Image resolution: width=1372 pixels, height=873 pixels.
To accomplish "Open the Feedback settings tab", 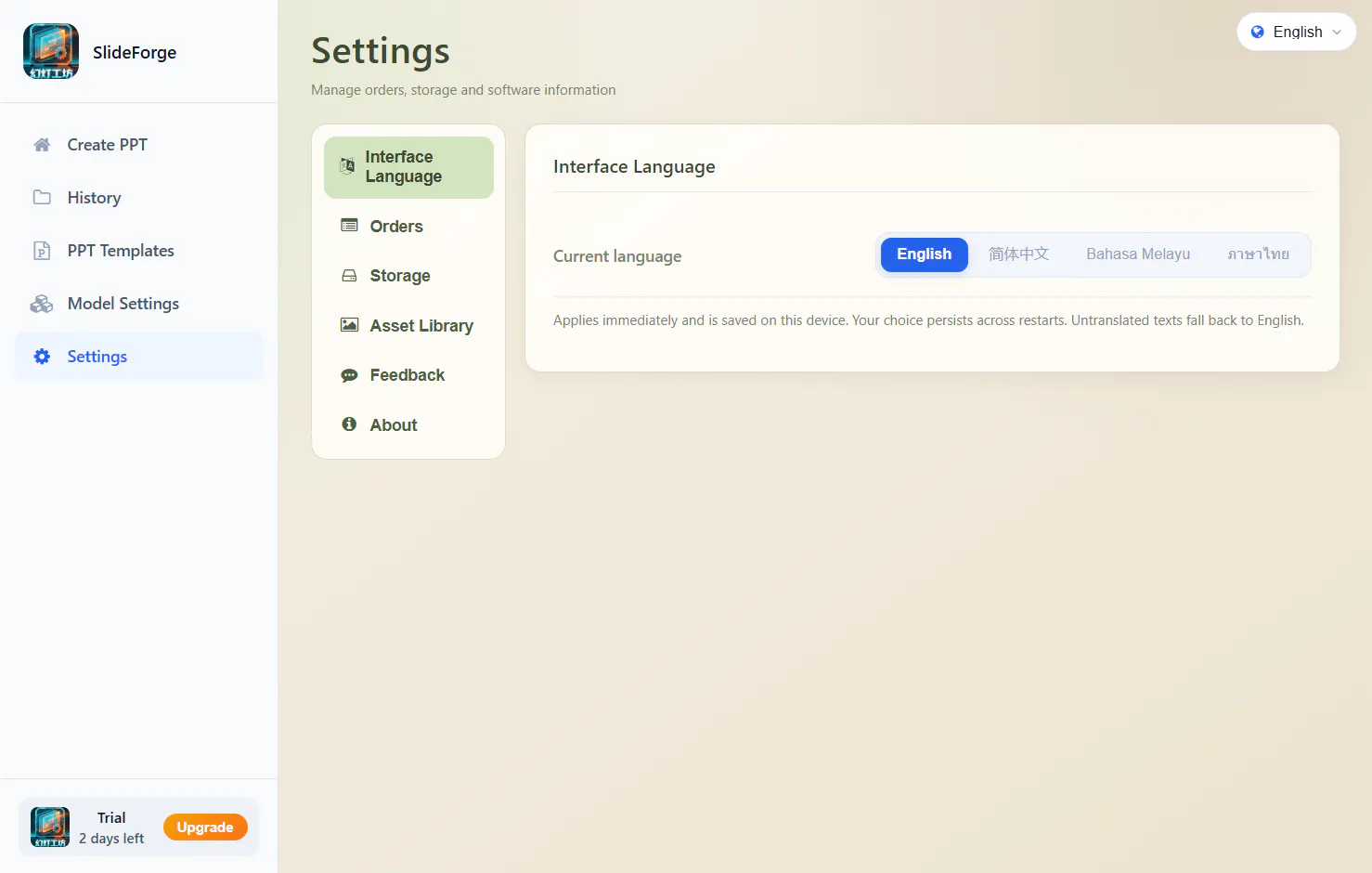I will pyautogui.click(x=408, y=375).
